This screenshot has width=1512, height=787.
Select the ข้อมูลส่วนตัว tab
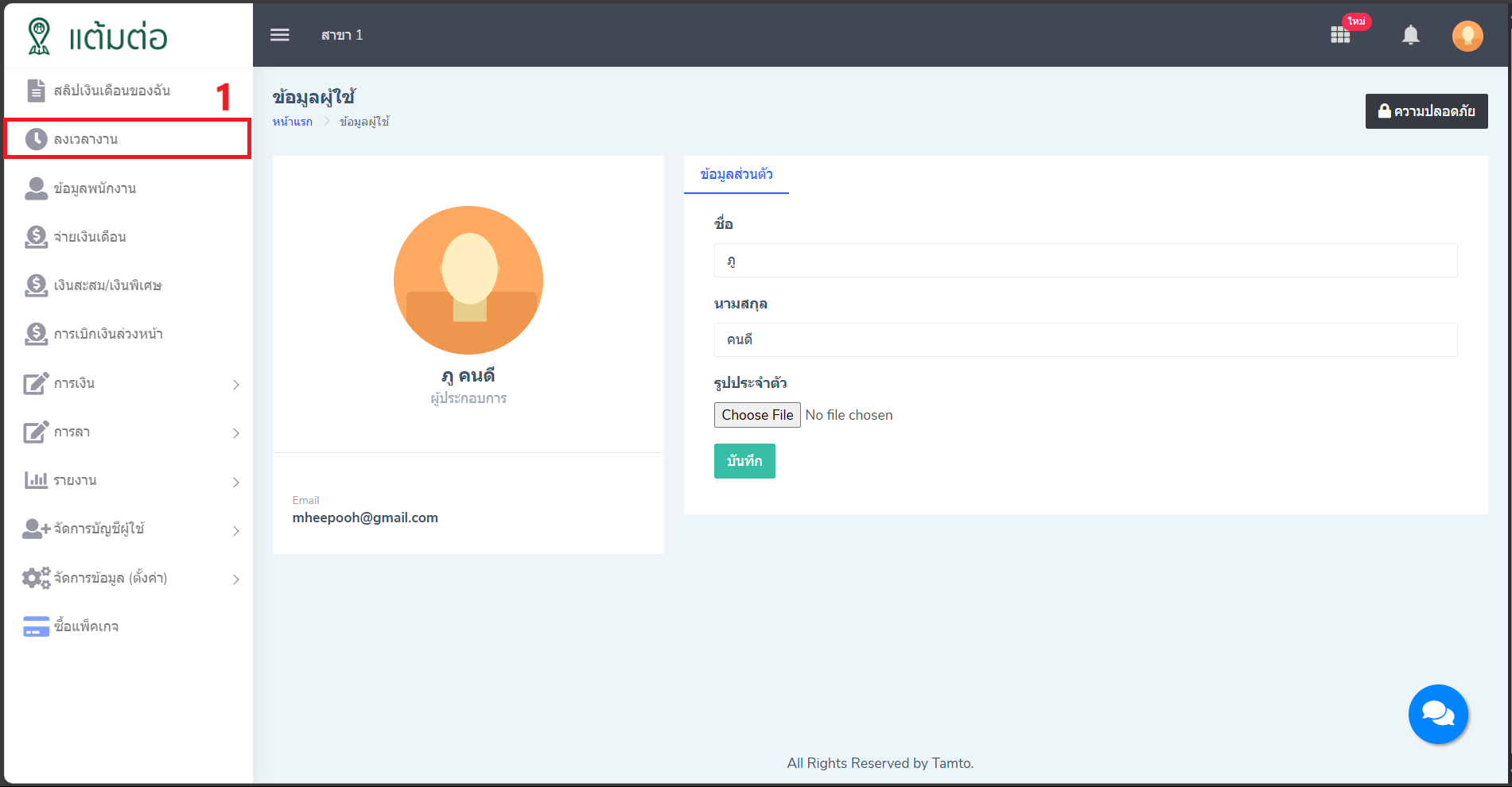(736, 174)
